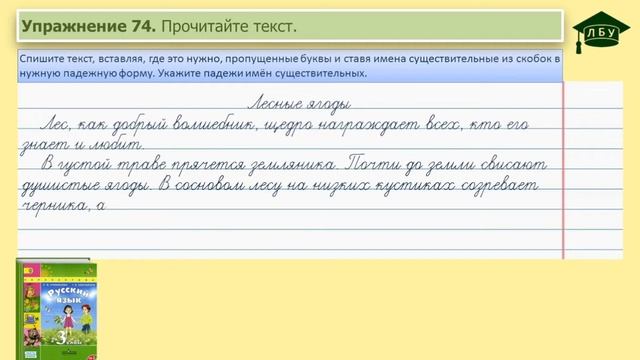Image resolution: width=640 pixels, height=360 pixels.
Task: Click the text "Прочитайте текст."
Action: pos(229,26)
